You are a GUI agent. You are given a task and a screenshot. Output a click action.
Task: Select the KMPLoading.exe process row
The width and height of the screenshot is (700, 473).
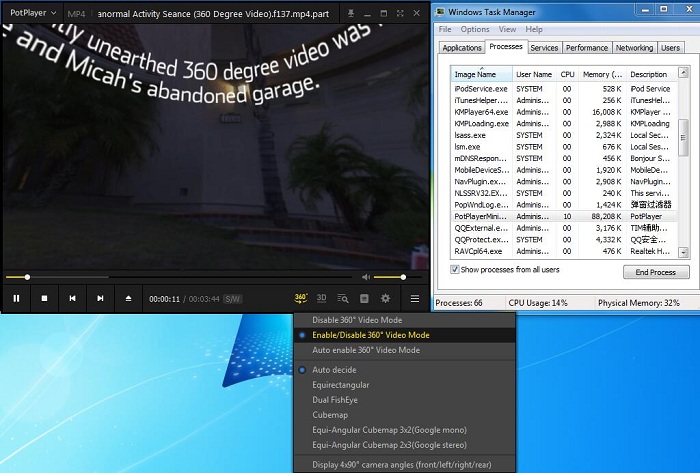pyautogui.click(x=564, y=124)
